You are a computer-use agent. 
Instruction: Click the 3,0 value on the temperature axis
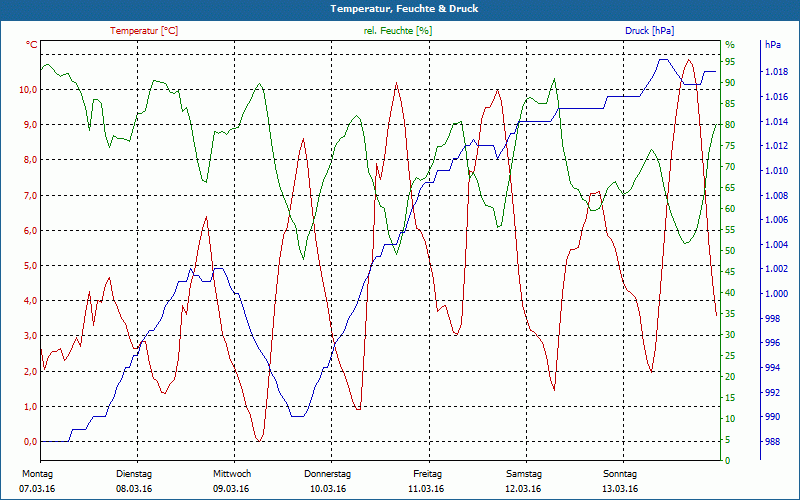pyautogui.click(x=31, y=336)
